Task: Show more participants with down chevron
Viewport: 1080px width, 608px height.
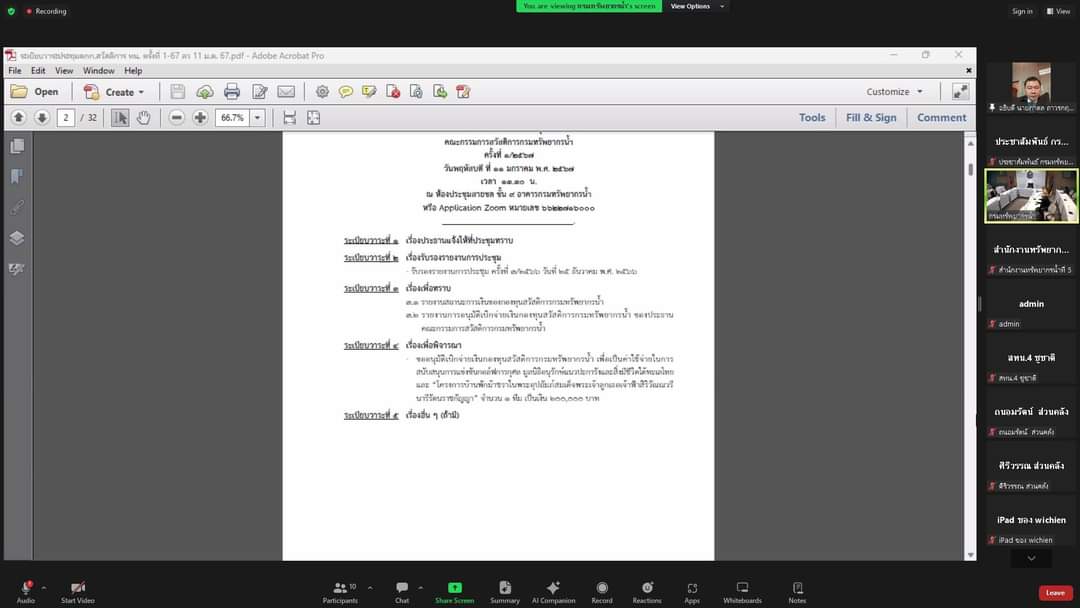Action: click(1031, 558)
